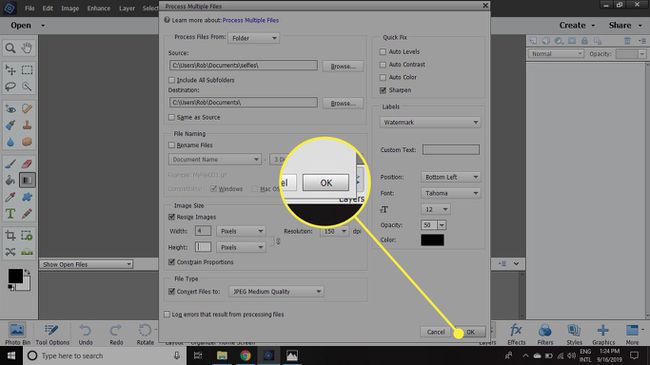The height and width of the screenshot is (365, 650).
Task: Open Process Files From dropdown
Action: 254,38
